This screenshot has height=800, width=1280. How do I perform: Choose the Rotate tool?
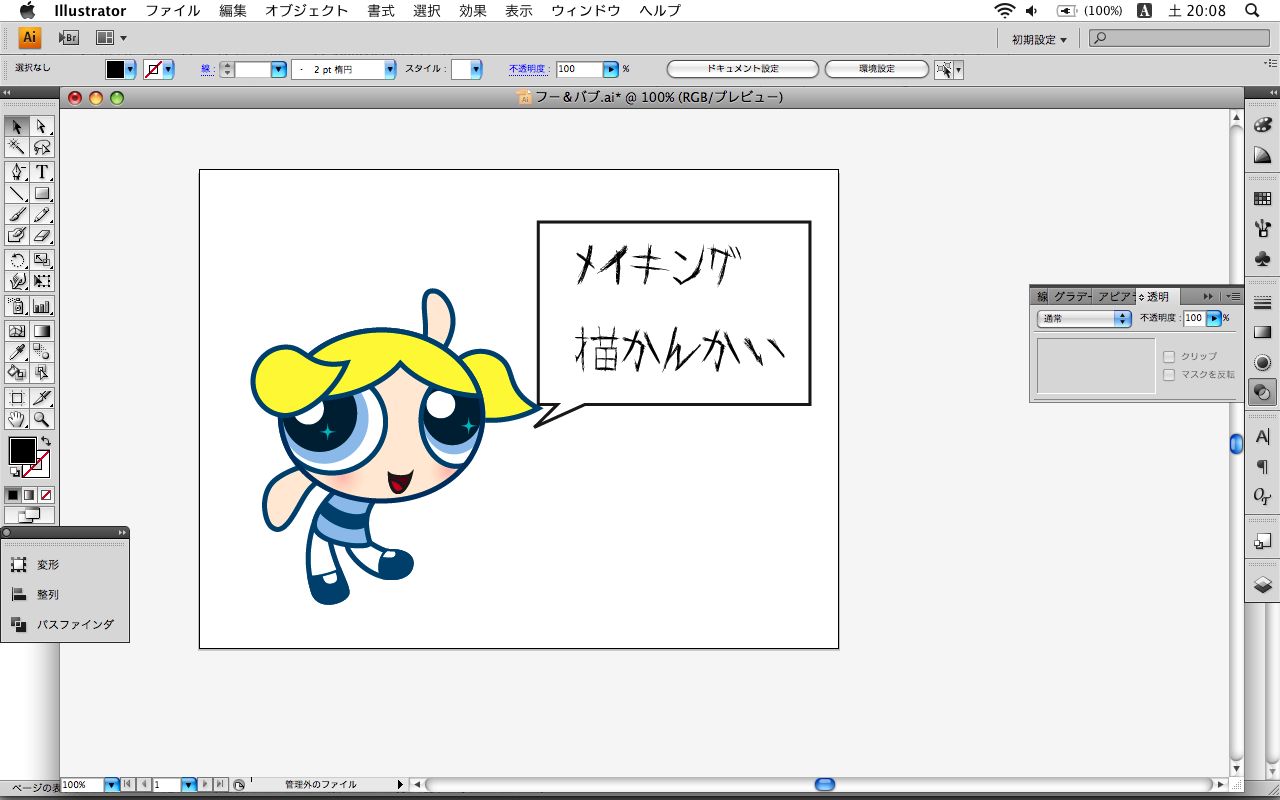(x=17, y=260)
